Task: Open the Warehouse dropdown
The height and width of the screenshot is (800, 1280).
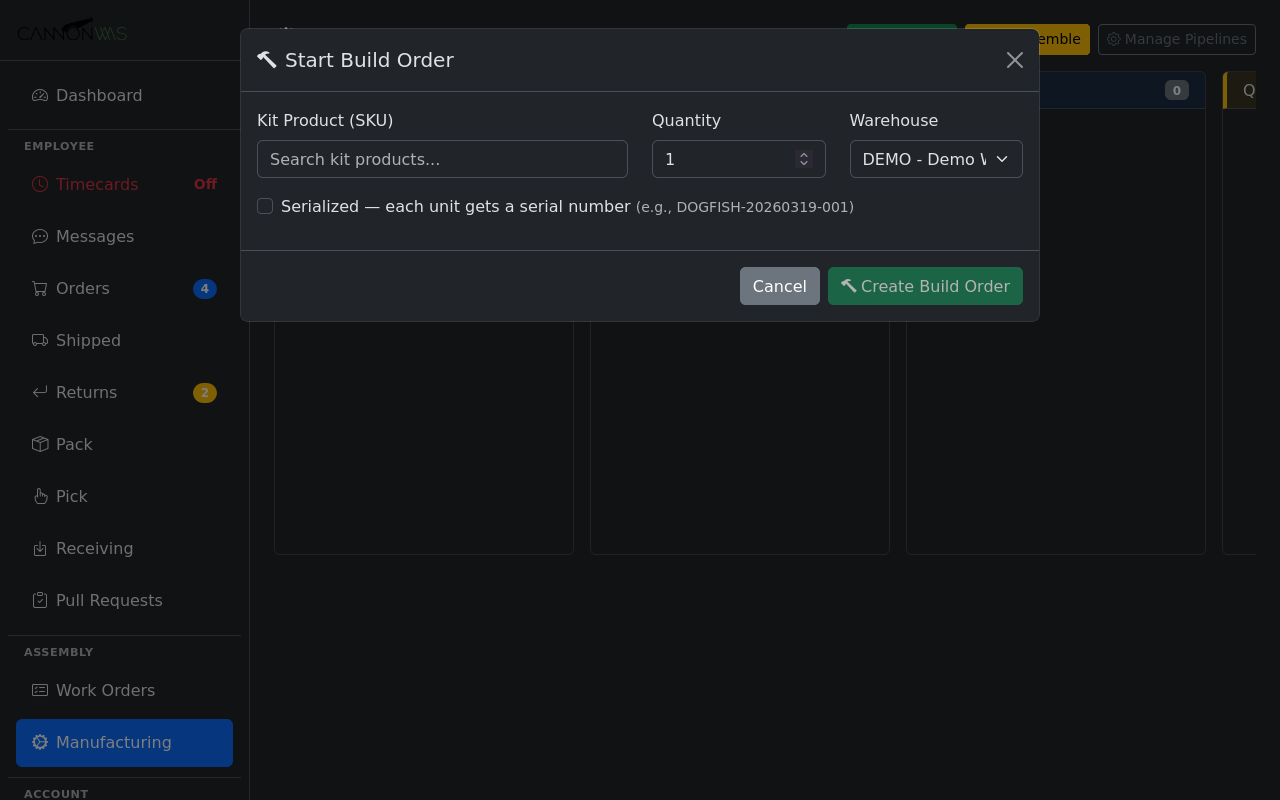Action: tap(935, 159)
